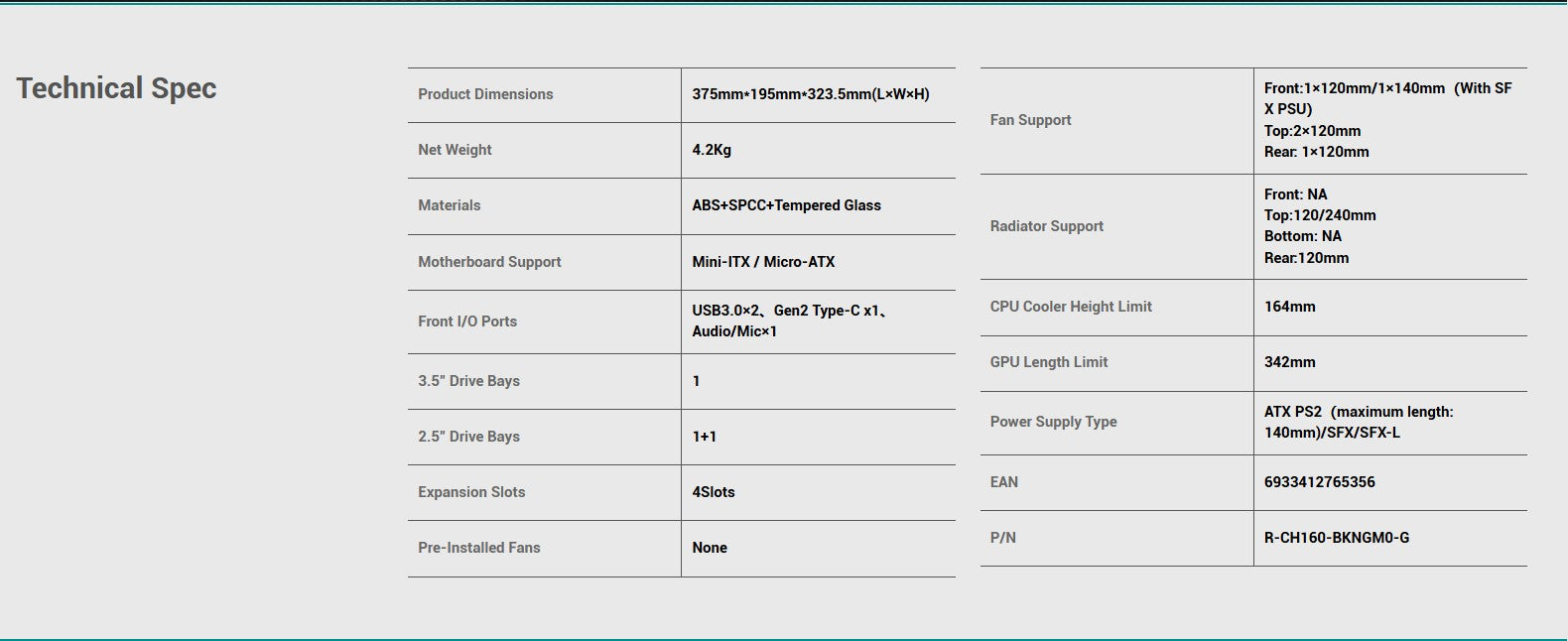1568x641 pixels.
Task: Select the USB3.0×2 ports value
Action: [790, 320]
